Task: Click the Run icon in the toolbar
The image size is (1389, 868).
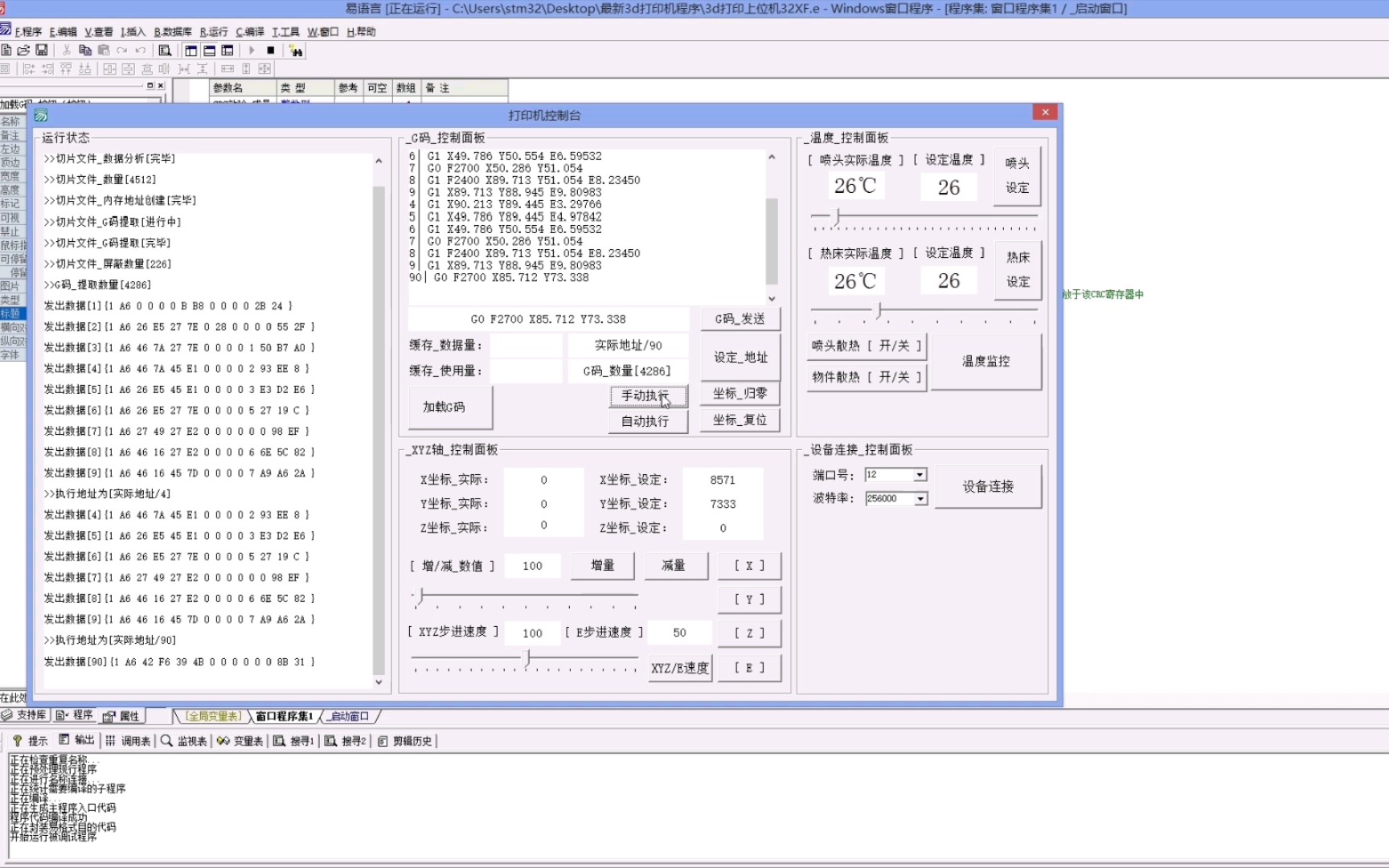Action: pyautogui.click(x=252, y=50)
